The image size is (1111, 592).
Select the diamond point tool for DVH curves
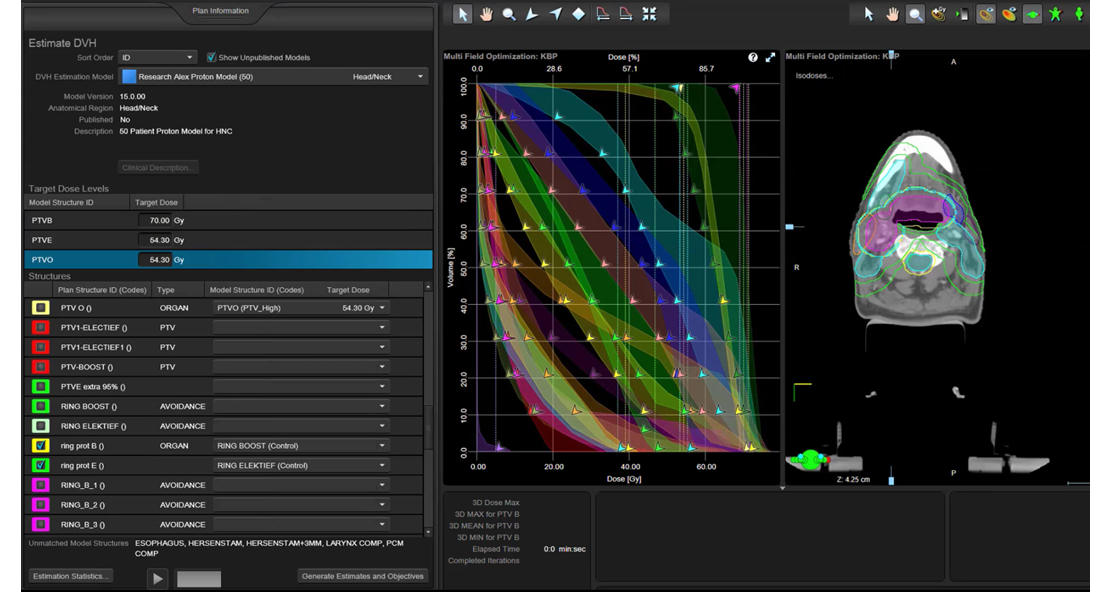point(577,13)
